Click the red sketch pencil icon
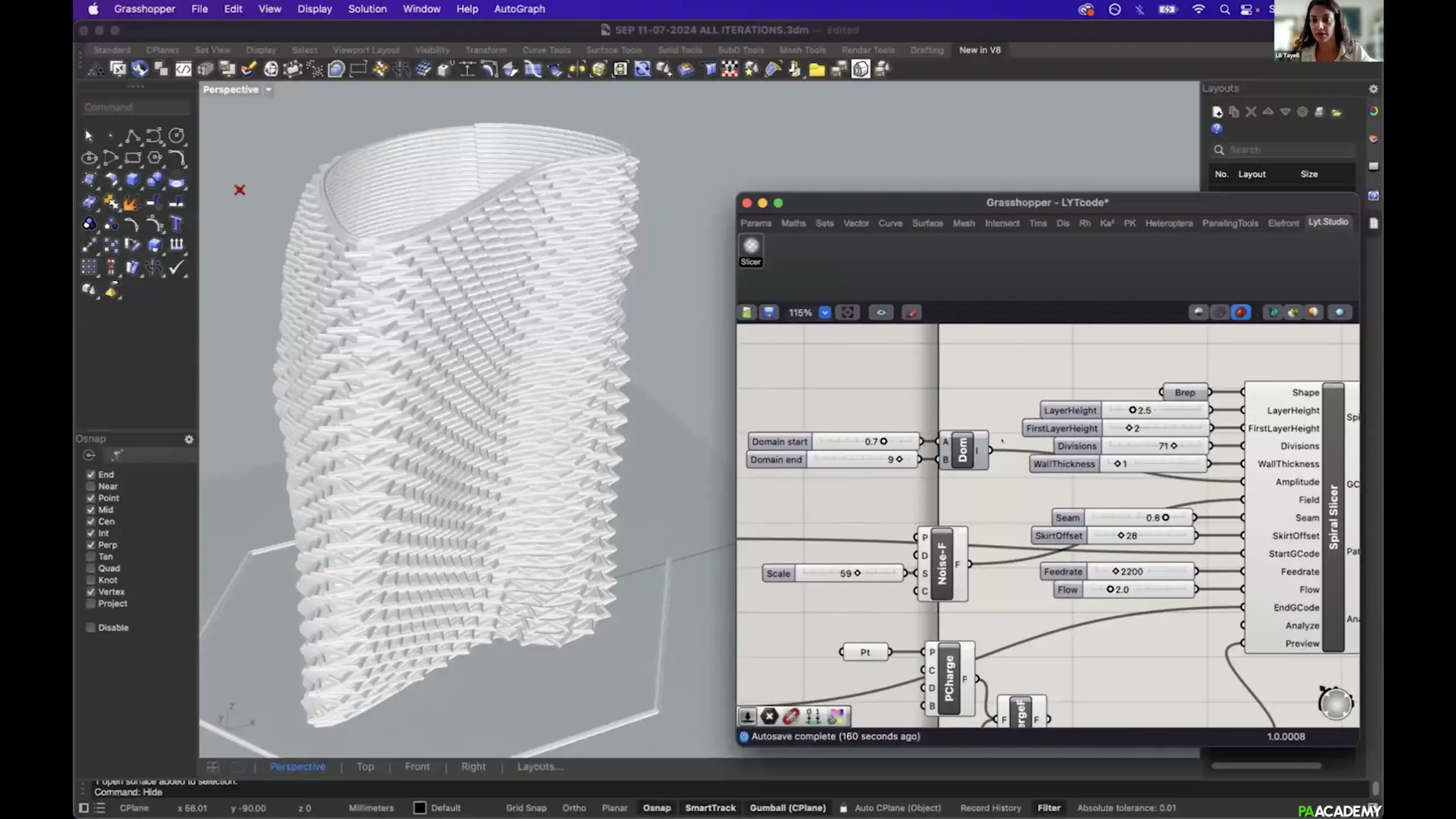Screen dimensions: 1456x819 911,312
